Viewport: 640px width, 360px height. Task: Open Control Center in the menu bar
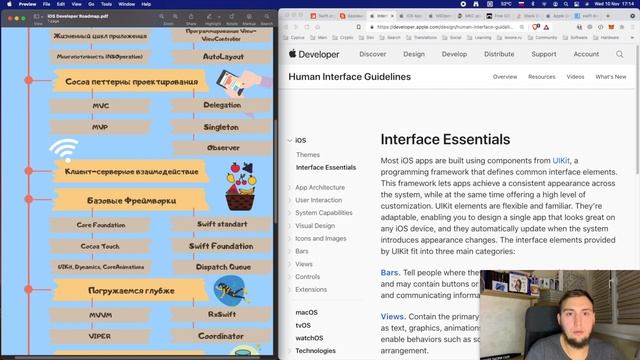[x=576, y=4]
